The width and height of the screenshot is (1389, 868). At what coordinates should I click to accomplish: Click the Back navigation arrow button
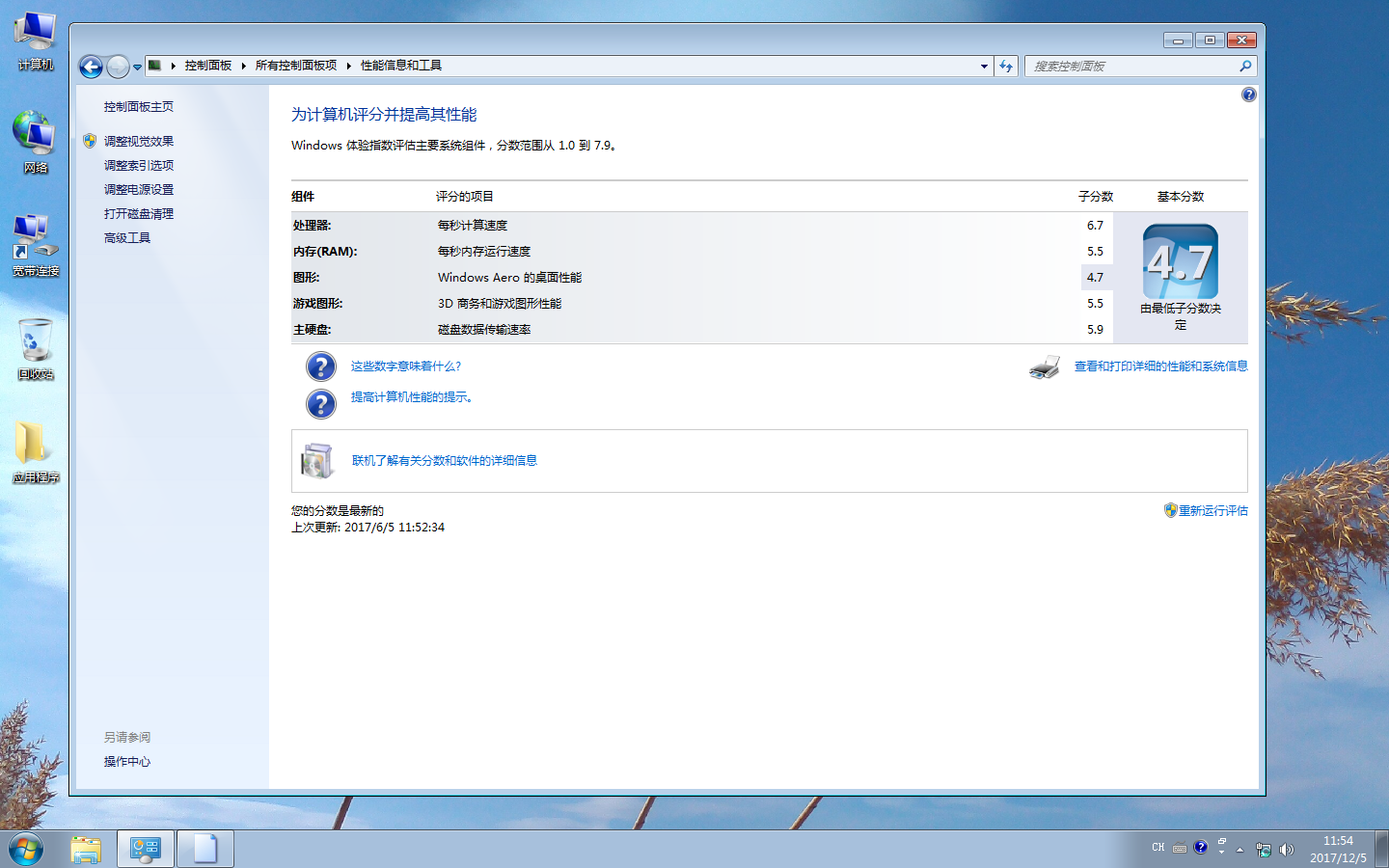[91, 67]
